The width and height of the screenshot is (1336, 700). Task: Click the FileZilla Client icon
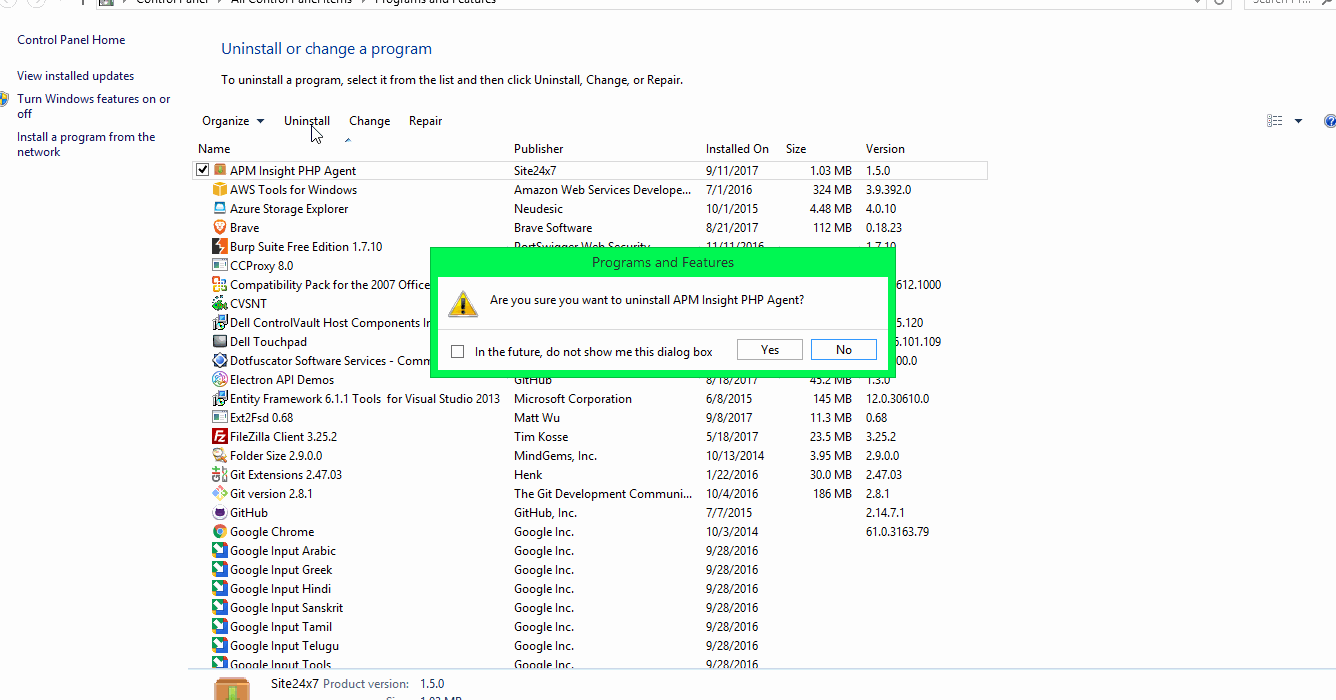pos(220,436)
